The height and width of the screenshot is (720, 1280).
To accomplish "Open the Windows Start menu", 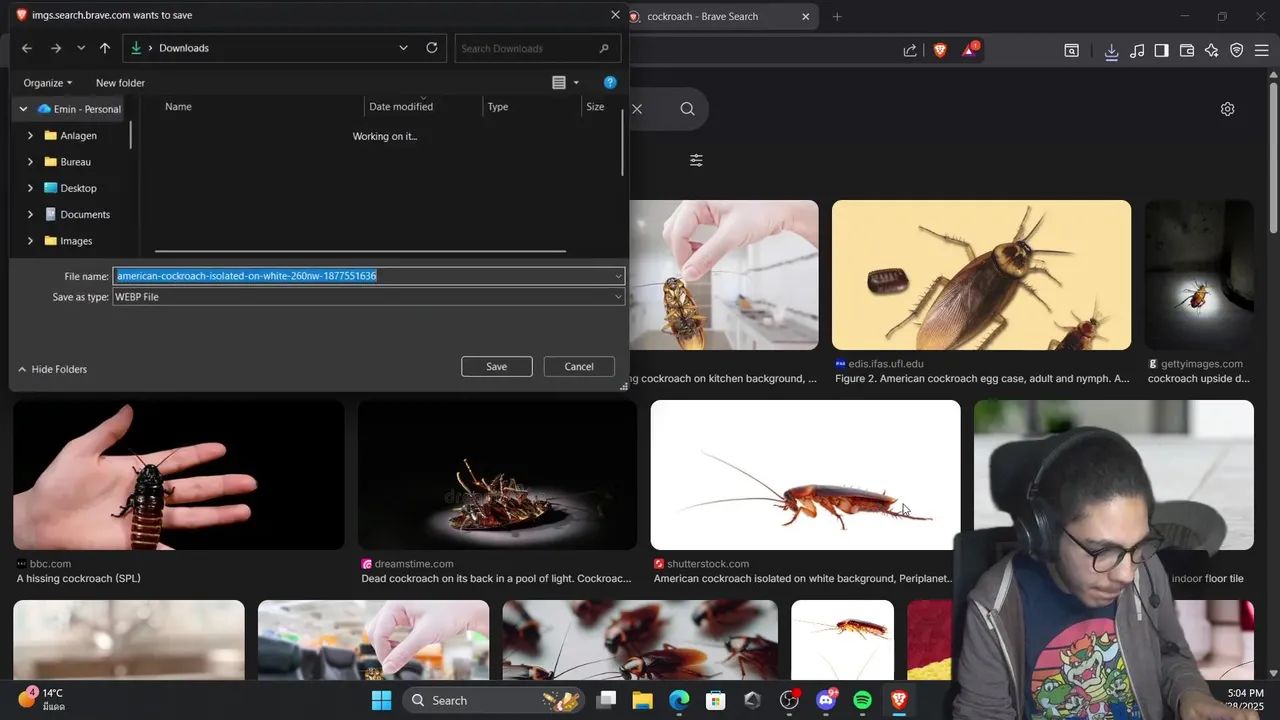I will (381, 700).
